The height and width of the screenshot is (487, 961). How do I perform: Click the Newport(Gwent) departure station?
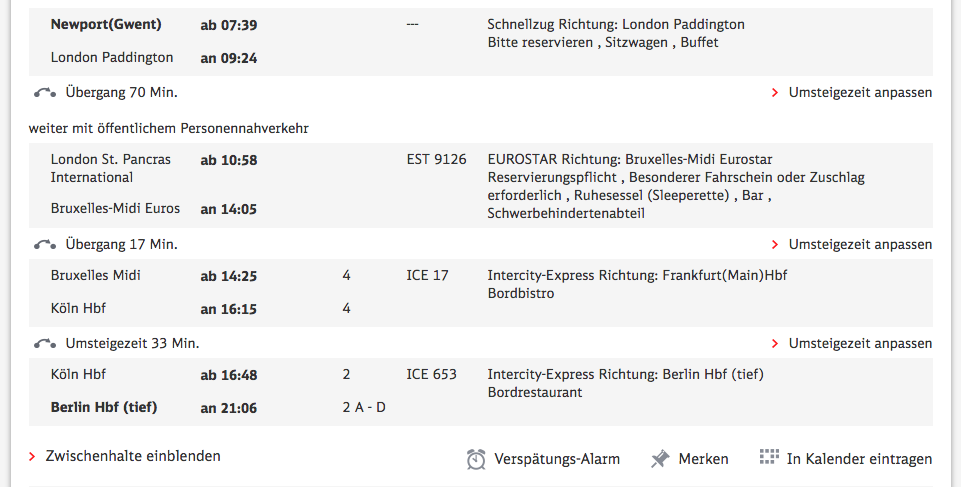[106, 24]
